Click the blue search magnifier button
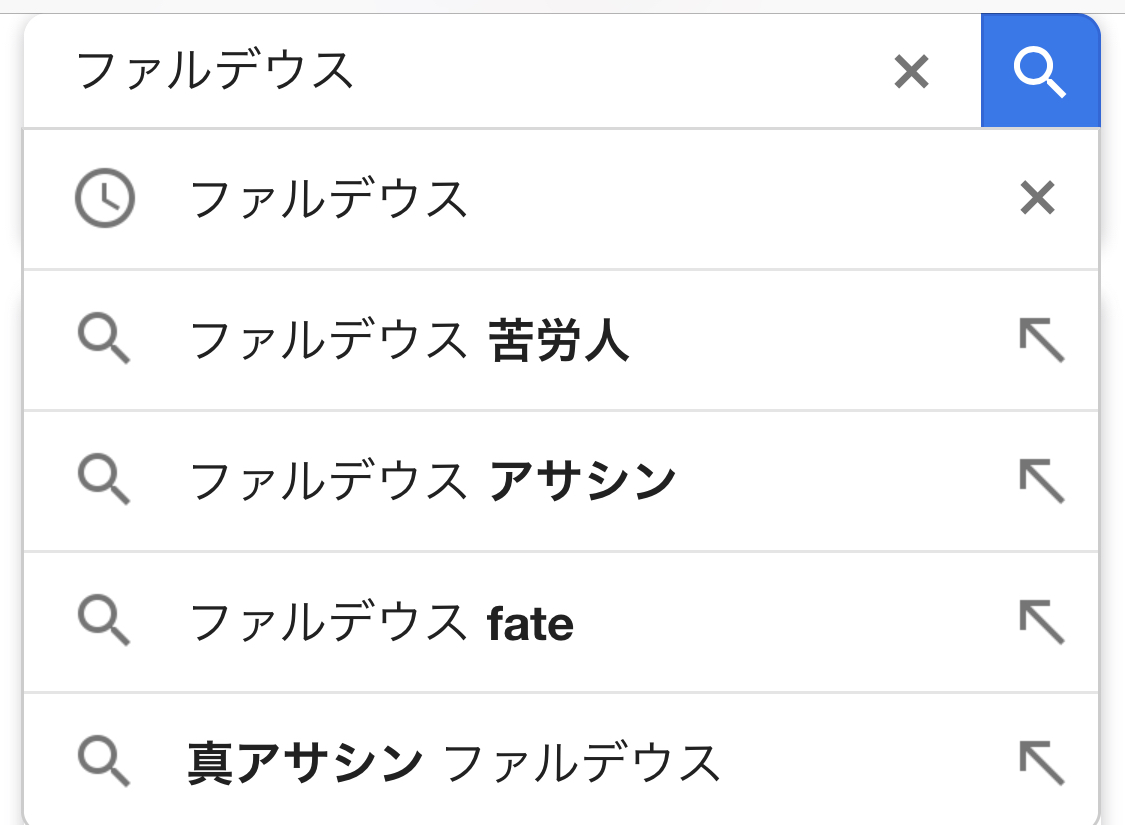The width and height of the screenshot is (1125, 825). pyautogui.click(x=1040, y=71)
